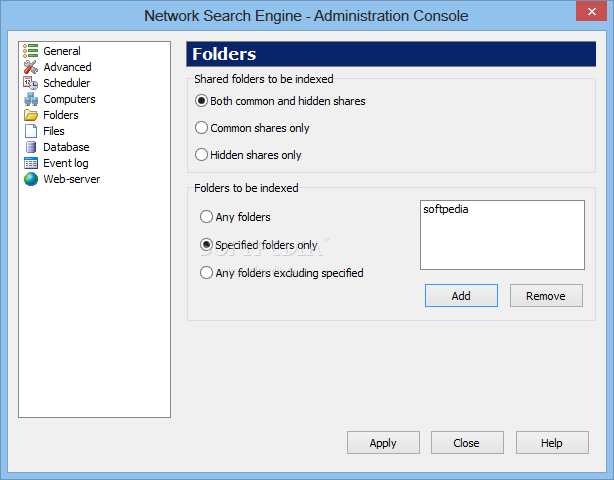Image resolution: width=614 pixels, height=480 pixels.
Task: Click the Computers network icon
Action: (x=31, y=99)
